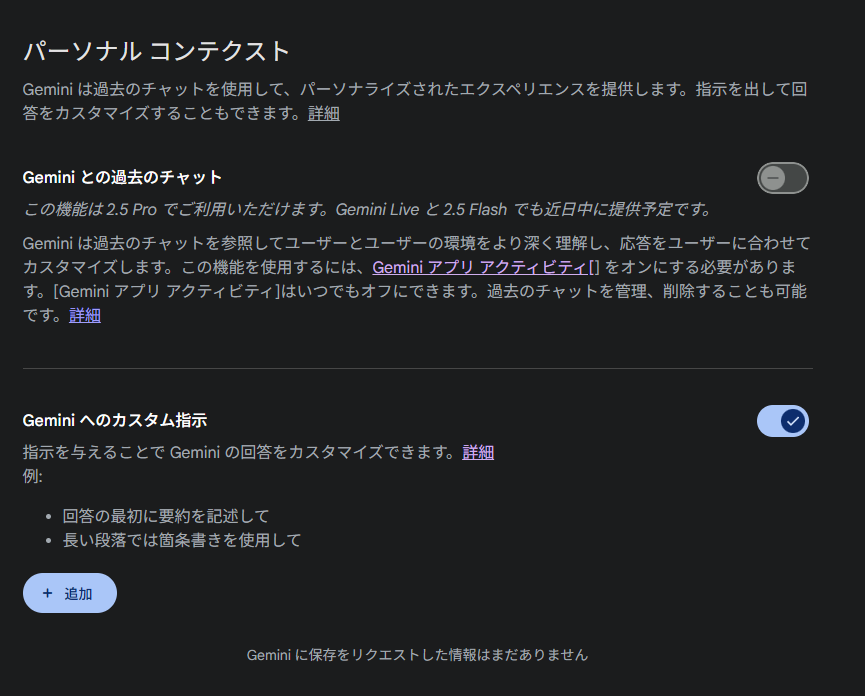Click the divider line between the two sections
Image resolution: width=865 pixels, height=696 pixels.
coord(418,368)
